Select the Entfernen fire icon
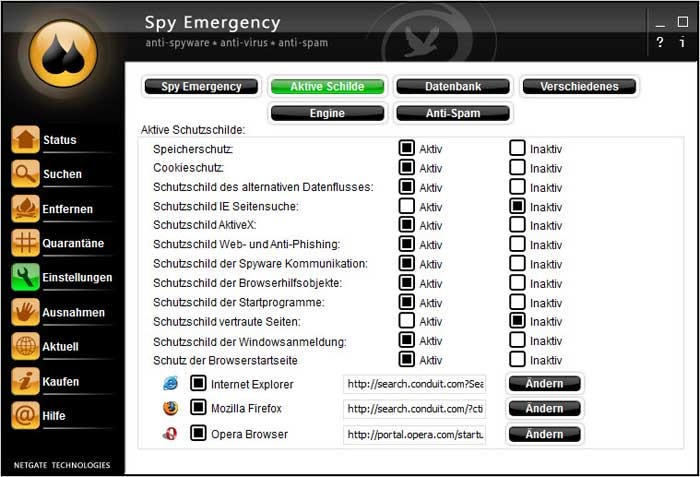Screen dimensions: 700x477 (x=25, y=208)
